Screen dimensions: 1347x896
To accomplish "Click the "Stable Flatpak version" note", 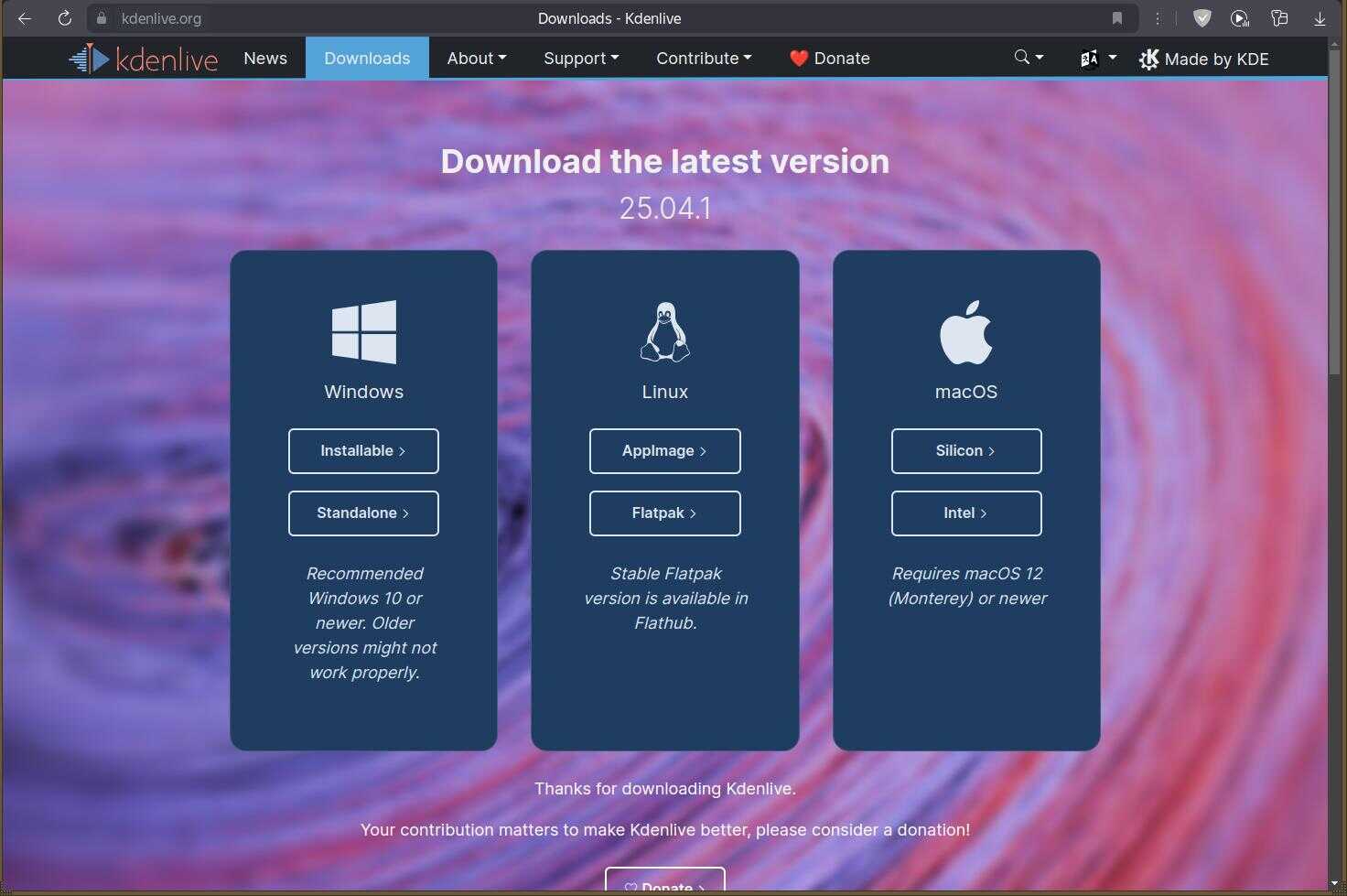I will (x=666, y=599).
